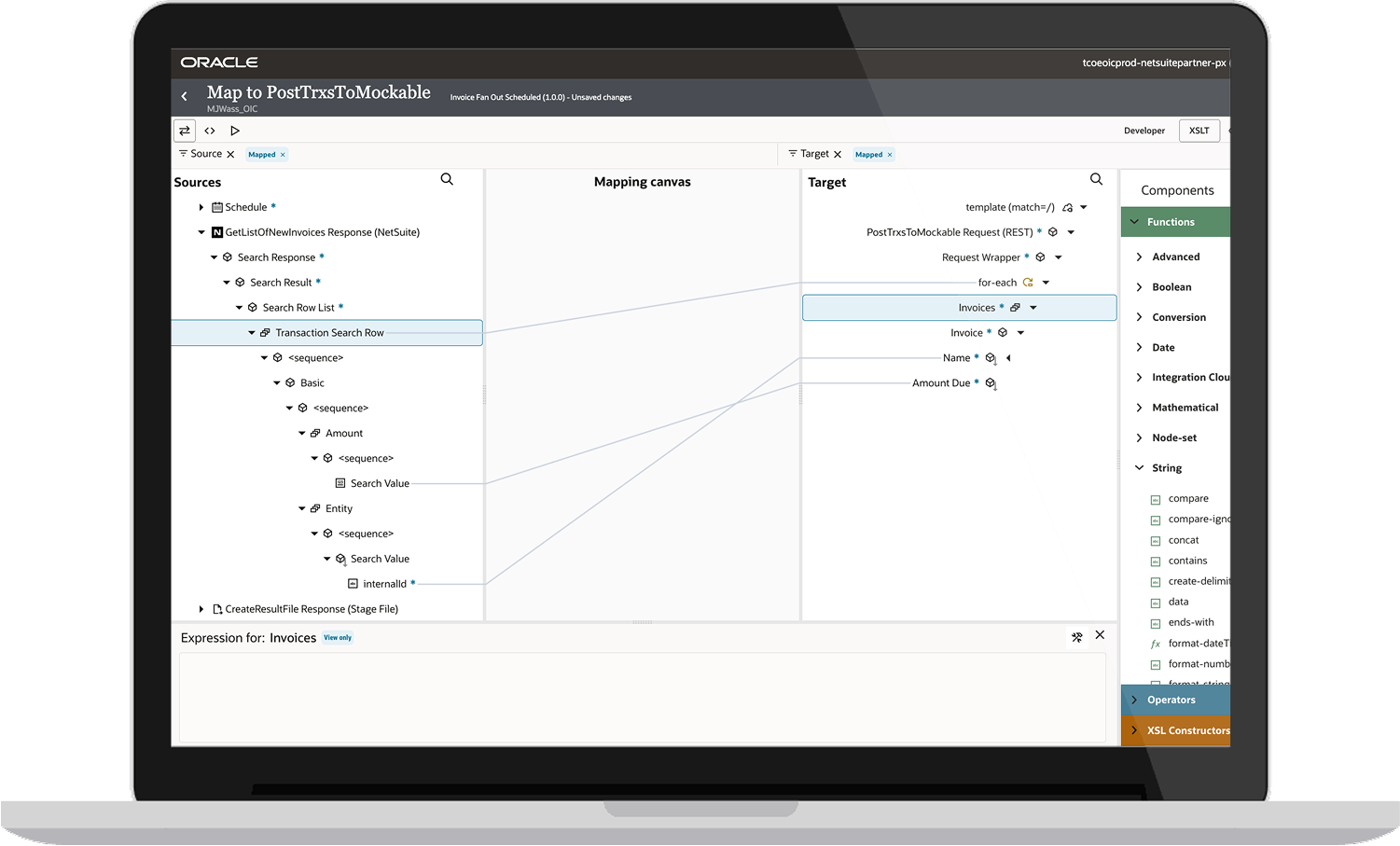Expand the Schedule source node
The image size is (1400, 846).
pos(201,207)
